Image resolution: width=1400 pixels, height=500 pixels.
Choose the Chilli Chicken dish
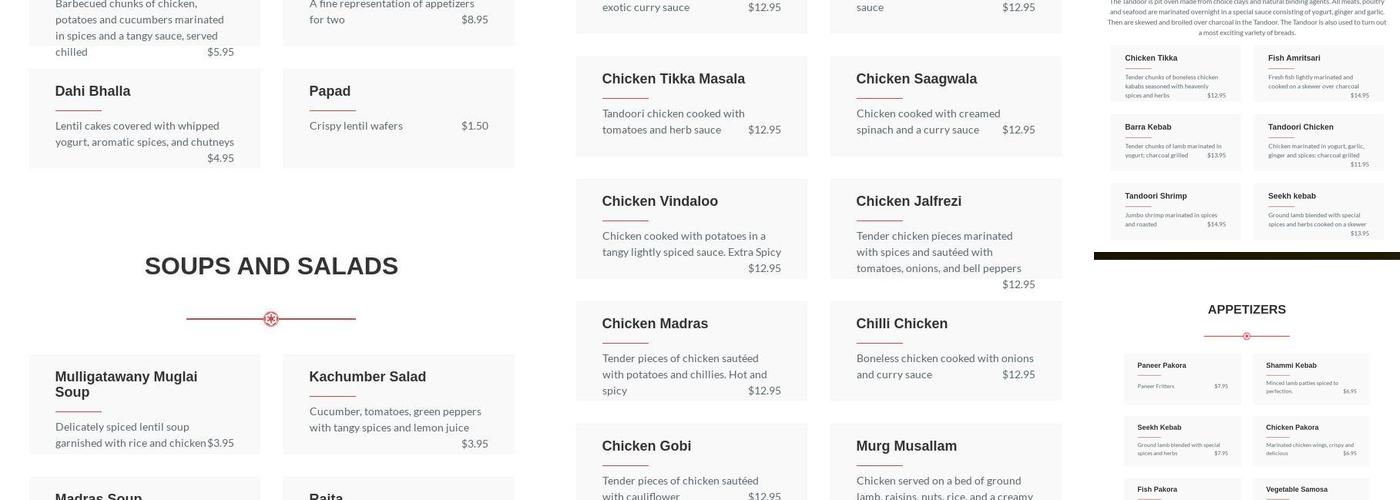[901, 324]
